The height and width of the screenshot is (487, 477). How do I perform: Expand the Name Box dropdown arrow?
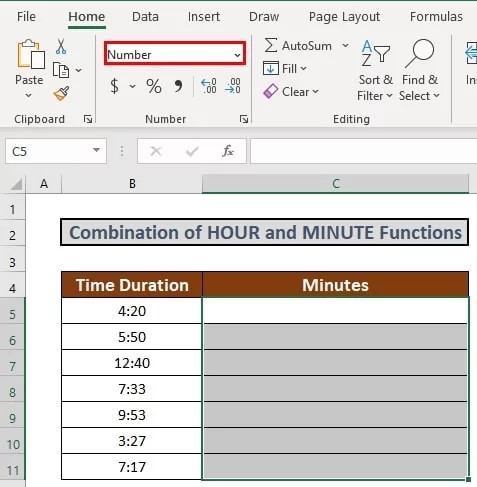pyautogui.click(x=96, y=150)
